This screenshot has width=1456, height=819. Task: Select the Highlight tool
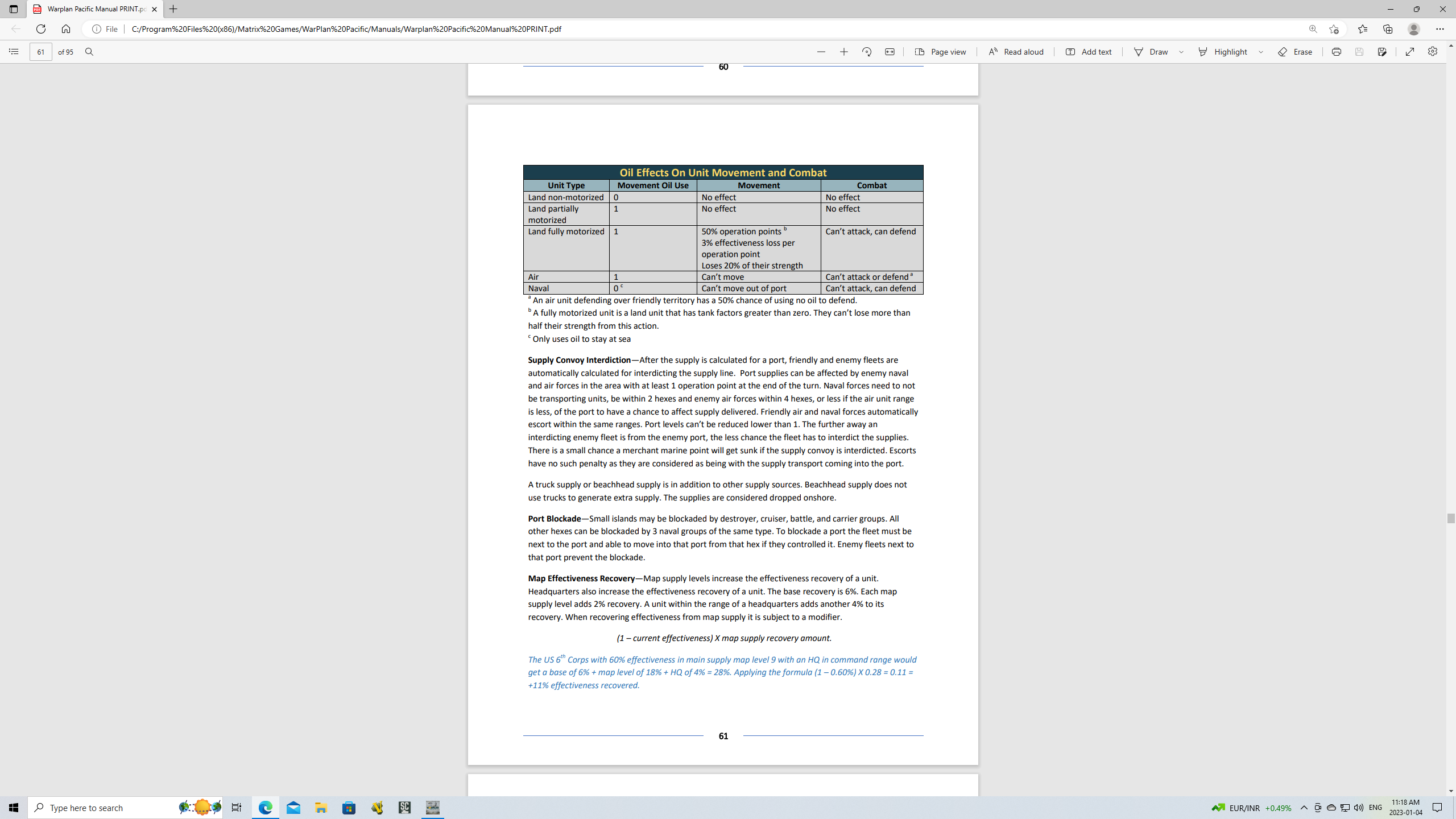[1223, 52]
